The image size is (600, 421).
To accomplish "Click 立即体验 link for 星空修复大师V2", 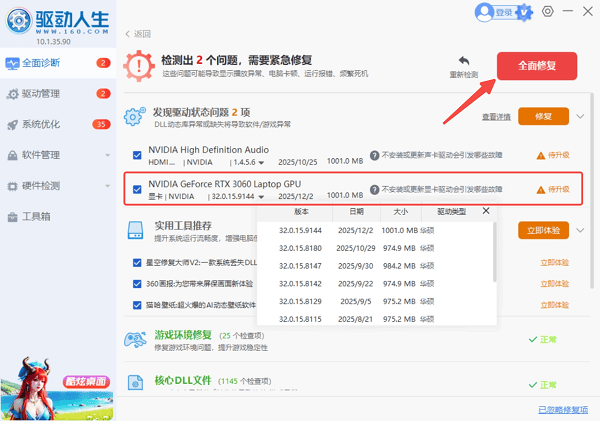I will point(554,263).
